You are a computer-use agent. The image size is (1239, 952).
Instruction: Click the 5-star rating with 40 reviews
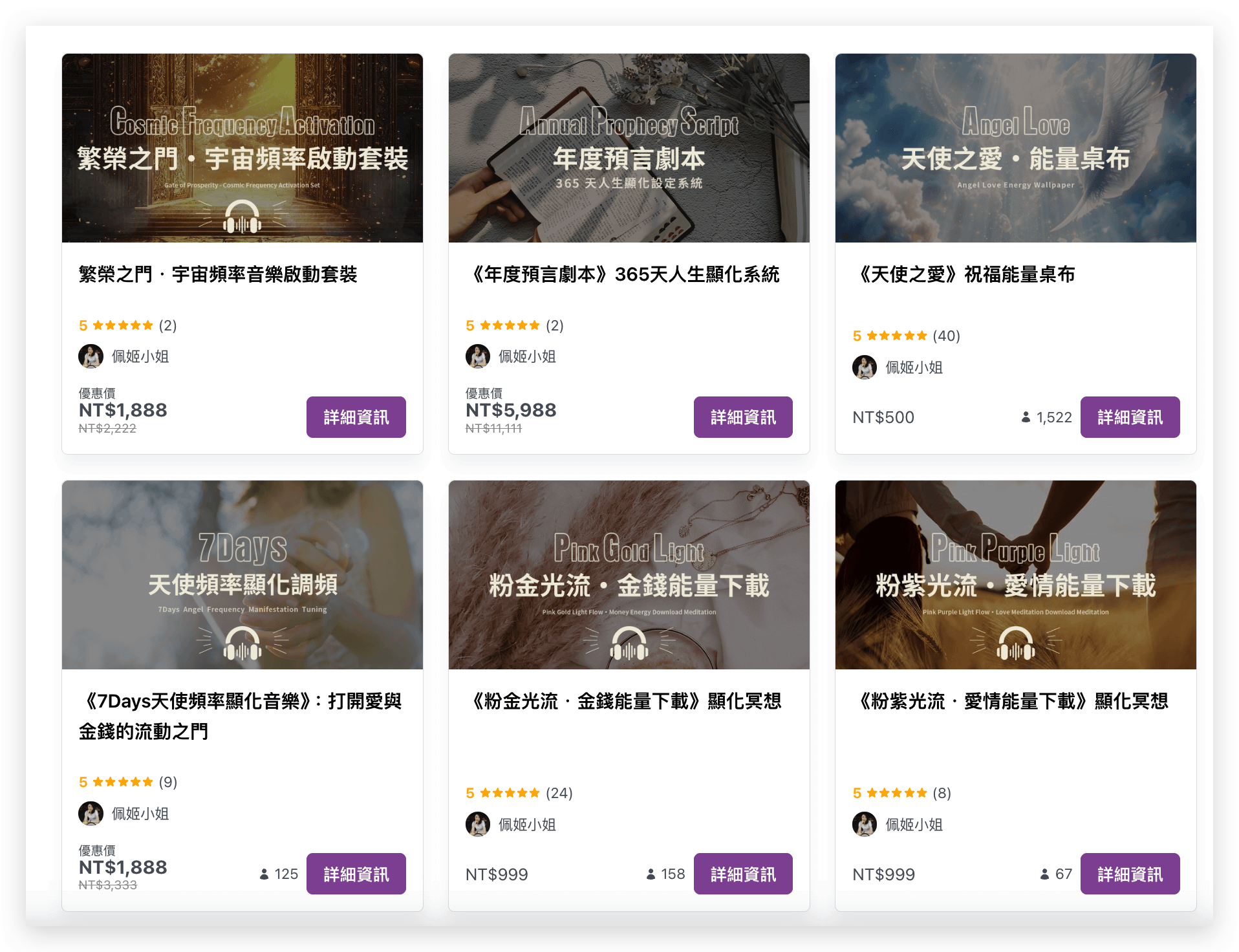click(x=905, y=336)
